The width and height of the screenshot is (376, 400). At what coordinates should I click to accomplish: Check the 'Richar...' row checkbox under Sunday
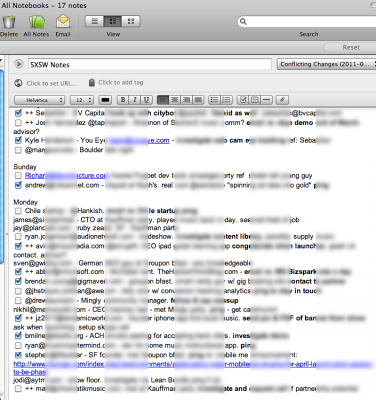pyautogui.click(x=18, y=175)
